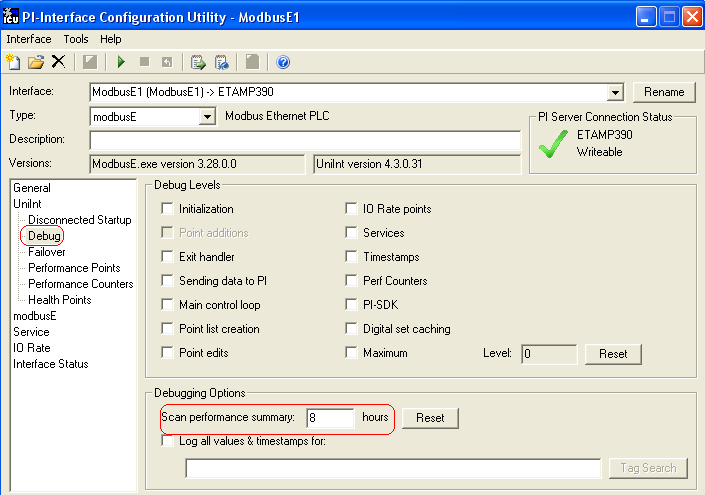Select the Debug tree item
Image resolution: width=705 pixels, height=495 pixels.
44,236
